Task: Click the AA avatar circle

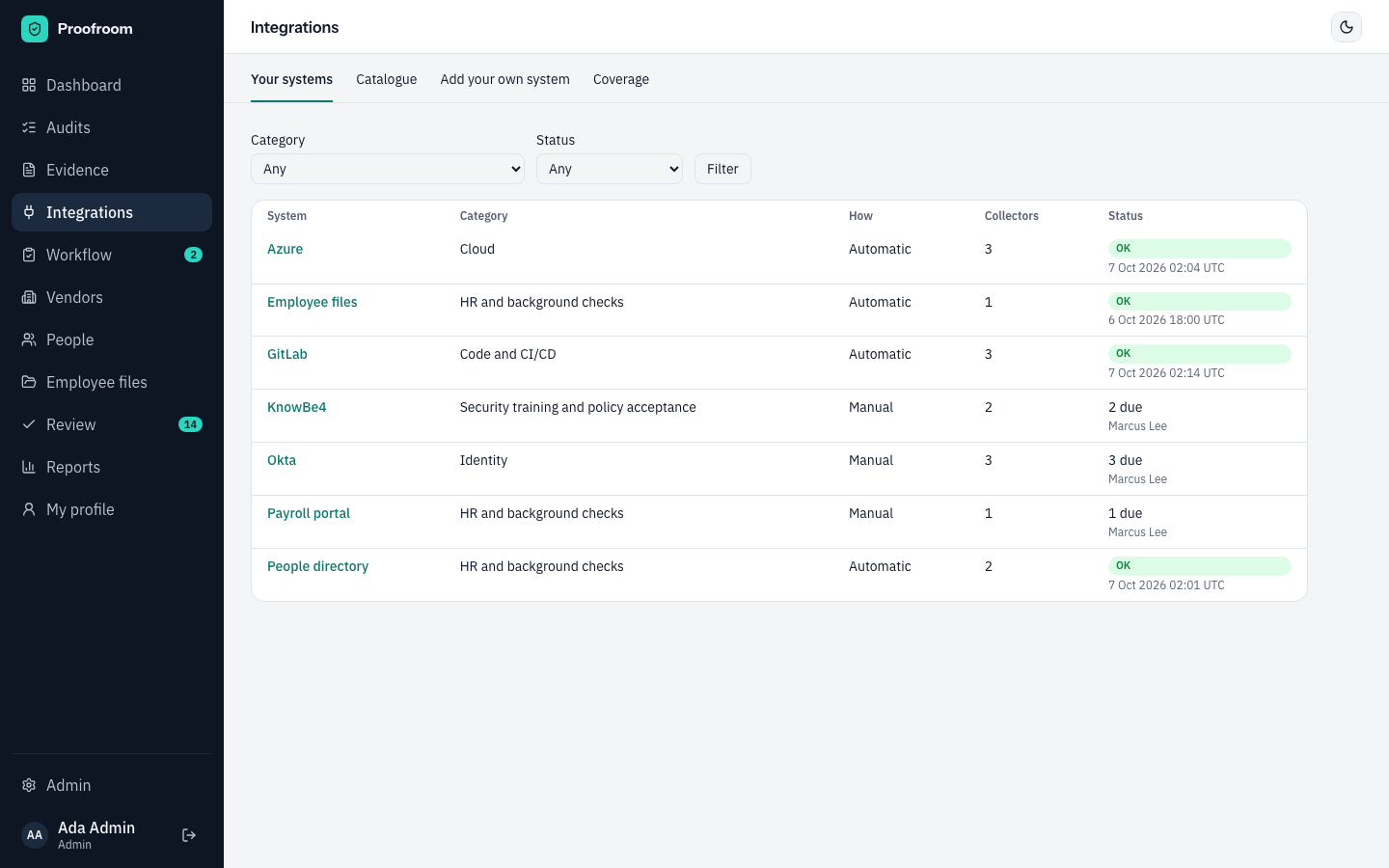Action: (35, 835)
